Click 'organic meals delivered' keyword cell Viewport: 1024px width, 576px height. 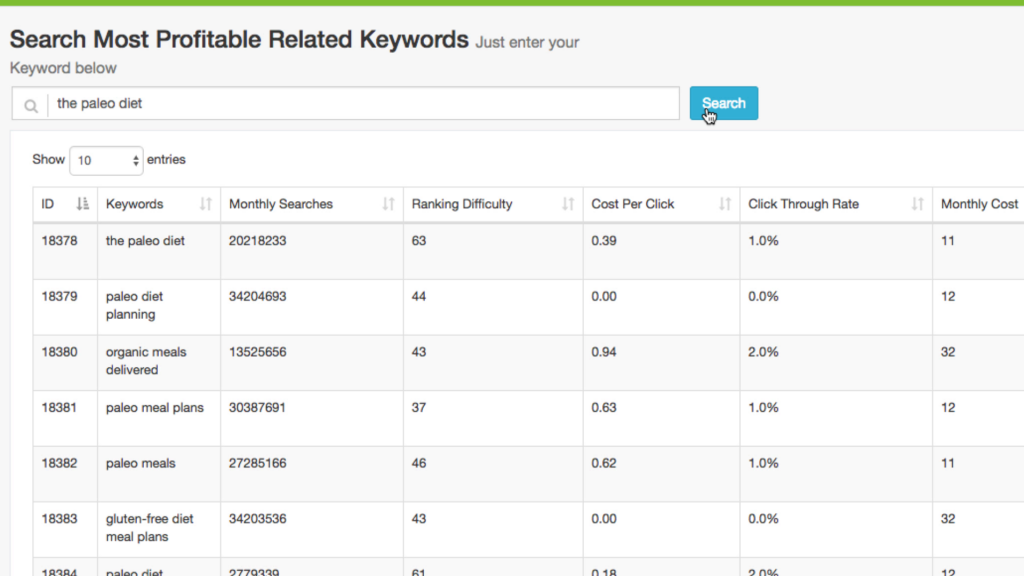tap(146, 361)
